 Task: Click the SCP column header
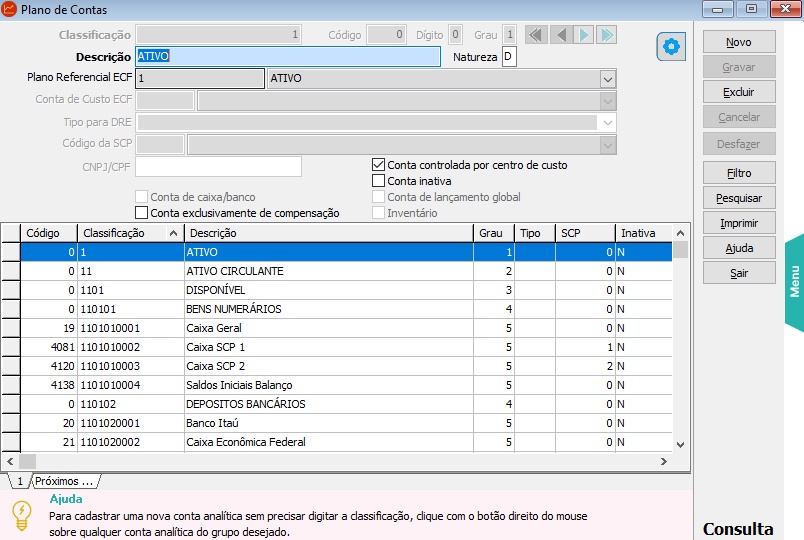coord(585,233)
